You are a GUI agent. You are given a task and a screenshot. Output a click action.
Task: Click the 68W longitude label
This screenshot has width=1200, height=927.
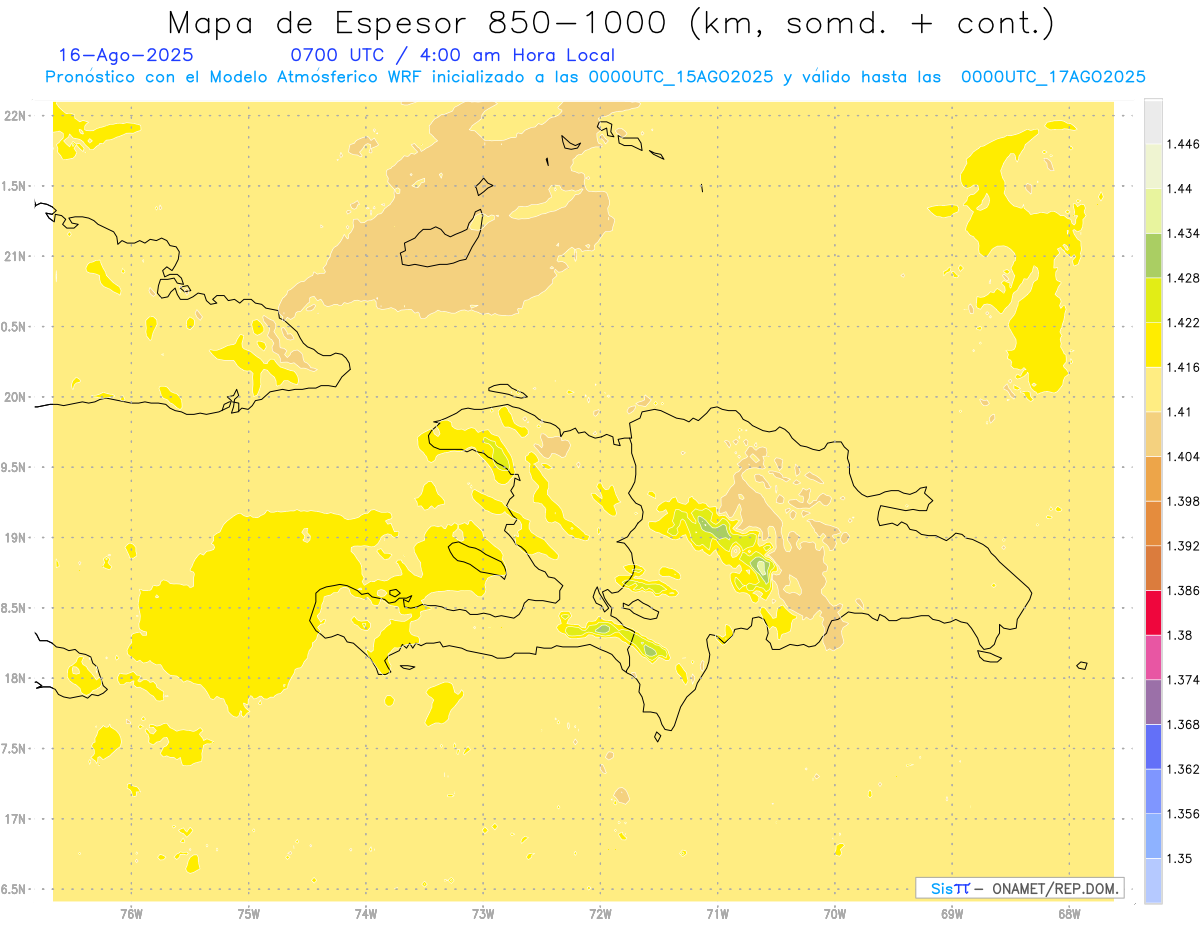pos(1069,914)
